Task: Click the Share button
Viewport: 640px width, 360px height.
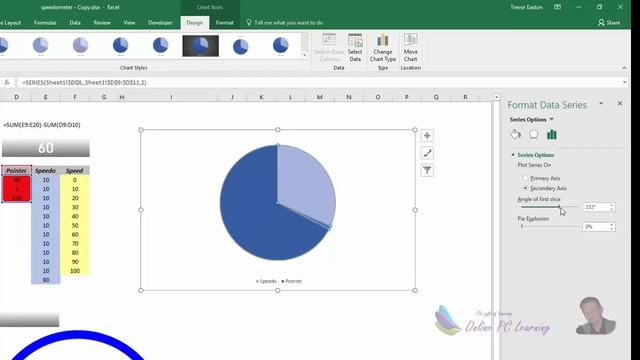Action: pyautogui.click(x=609, y=23)
